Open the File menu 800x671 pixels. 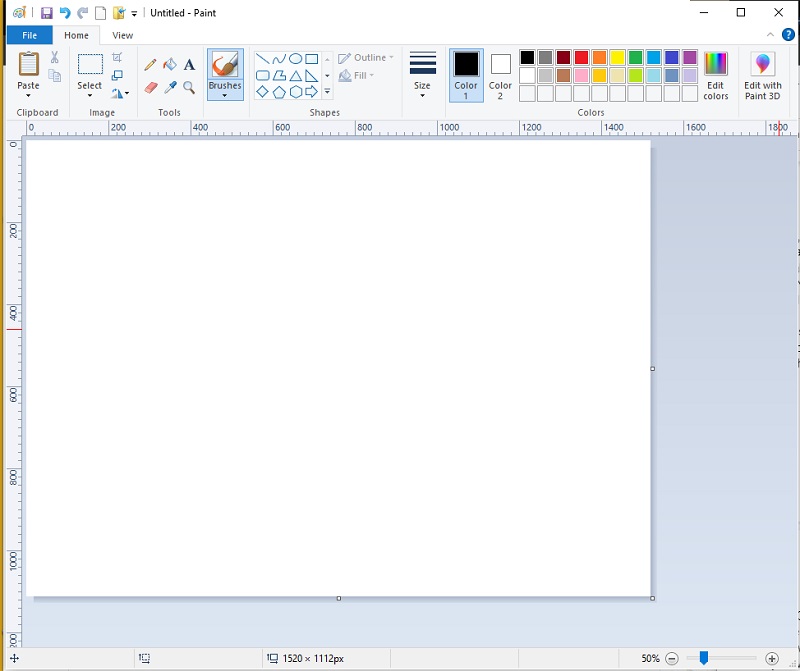coord(29,34)
